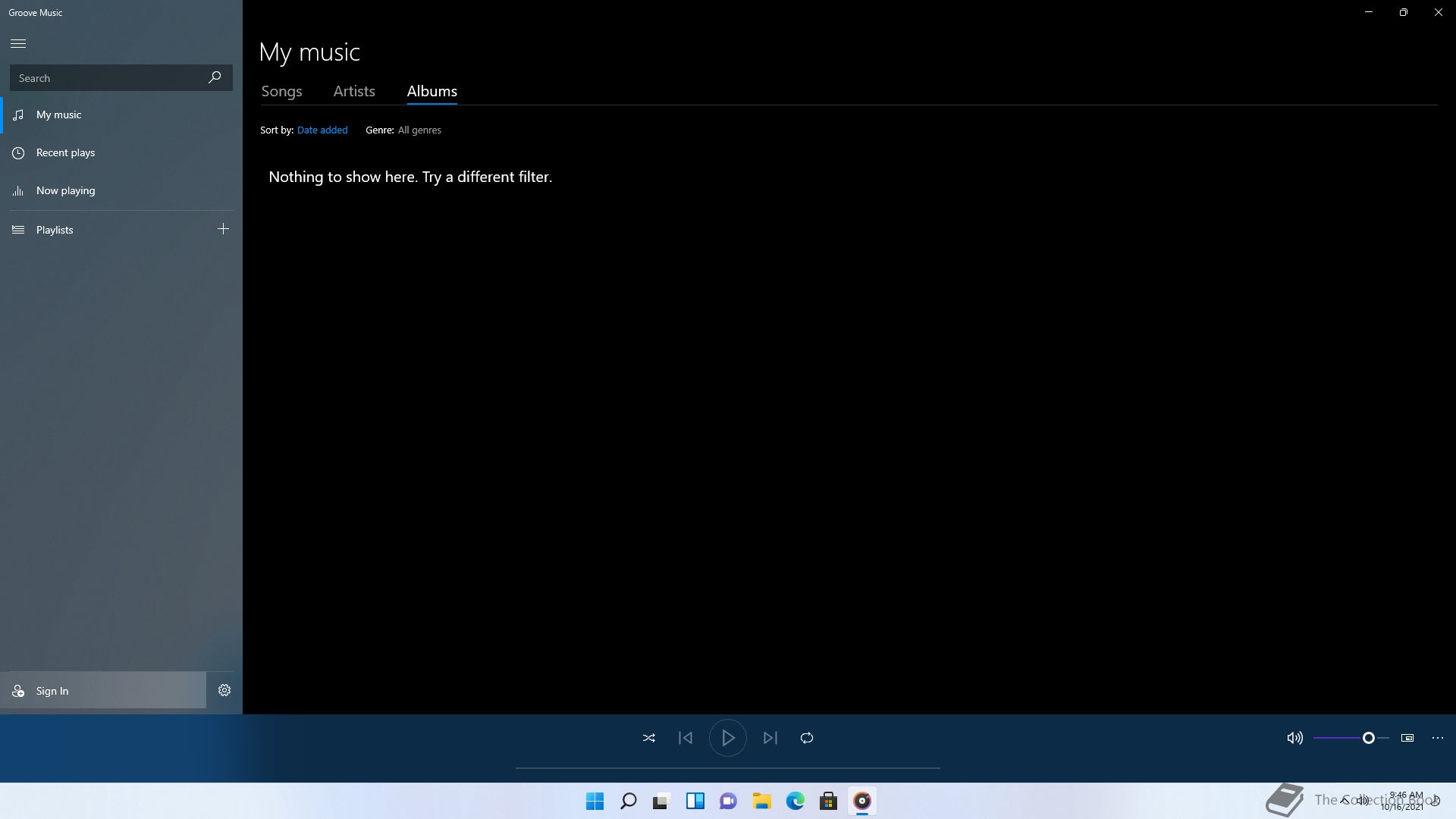Screen dimensions: 1456x819
Task: Skip to previous track
Action: [x=686, y=737]
